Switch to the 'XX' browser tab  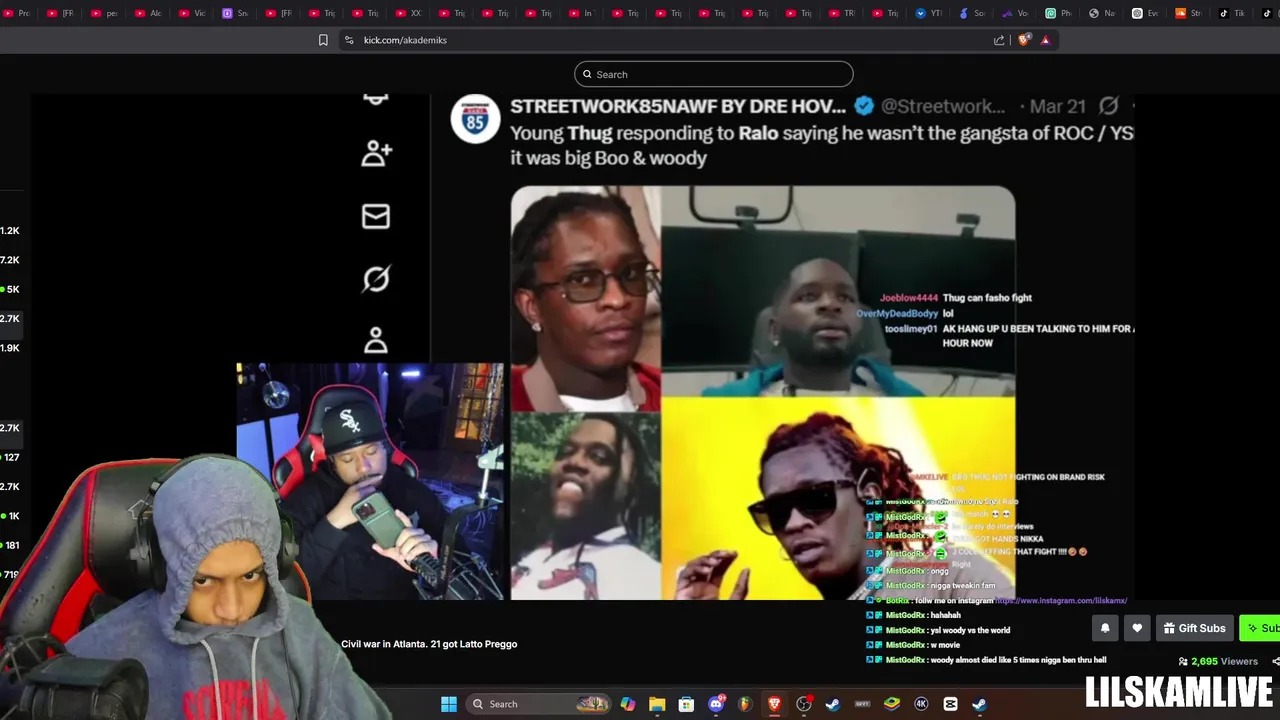tap(409, 13)
